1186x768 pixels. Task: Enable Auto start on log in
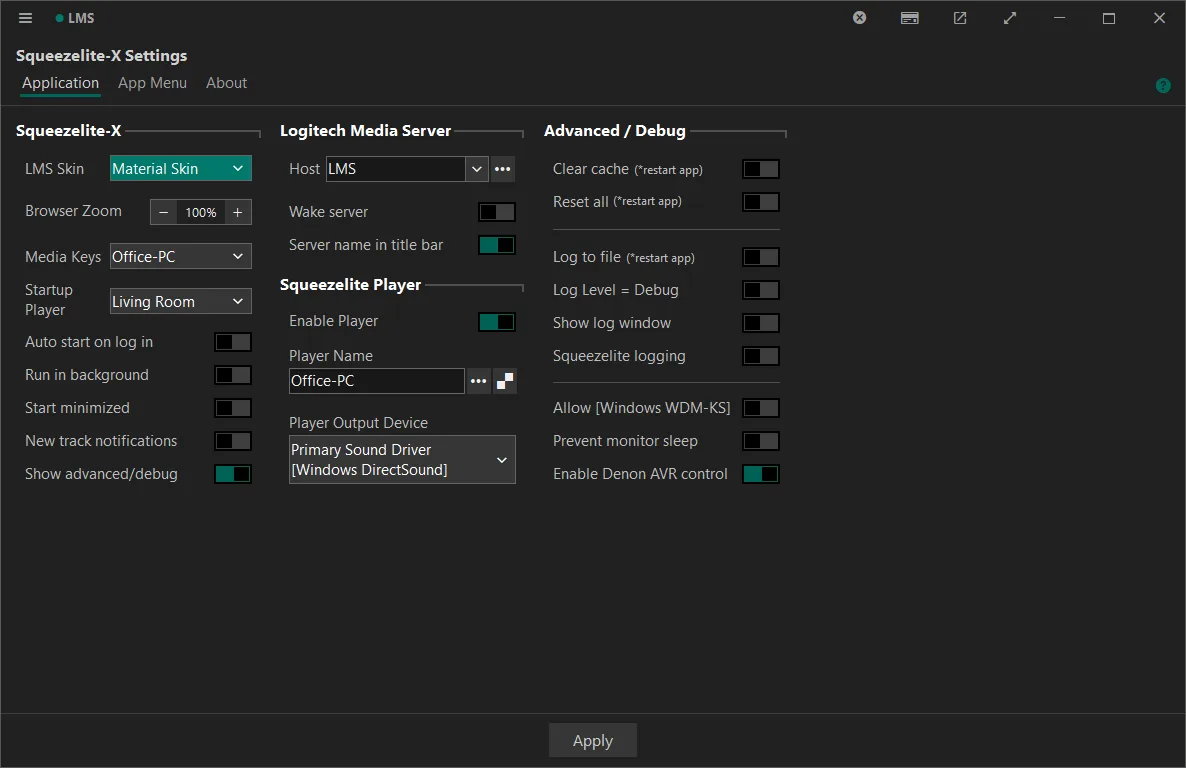[233, 342]
